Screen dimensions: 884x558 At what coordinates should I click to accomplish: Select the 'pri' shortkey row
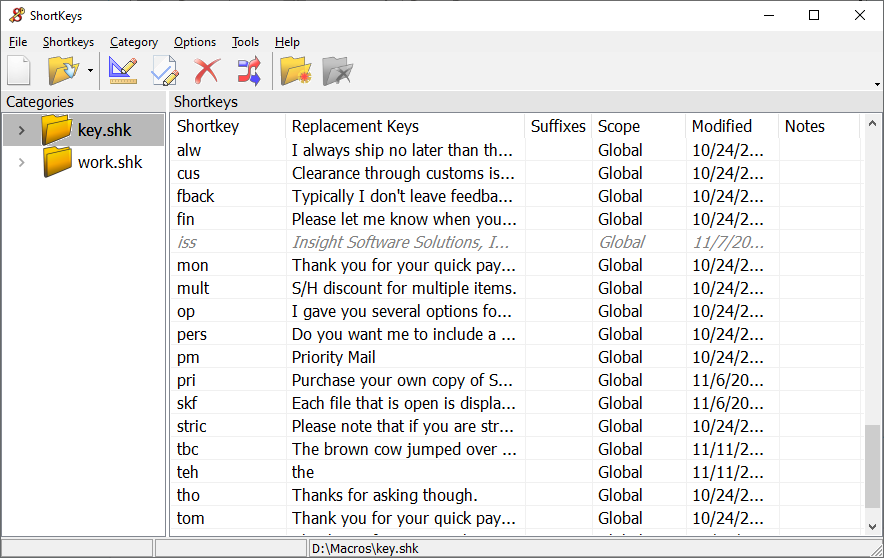pyautogui.click(x=516, y=380)
